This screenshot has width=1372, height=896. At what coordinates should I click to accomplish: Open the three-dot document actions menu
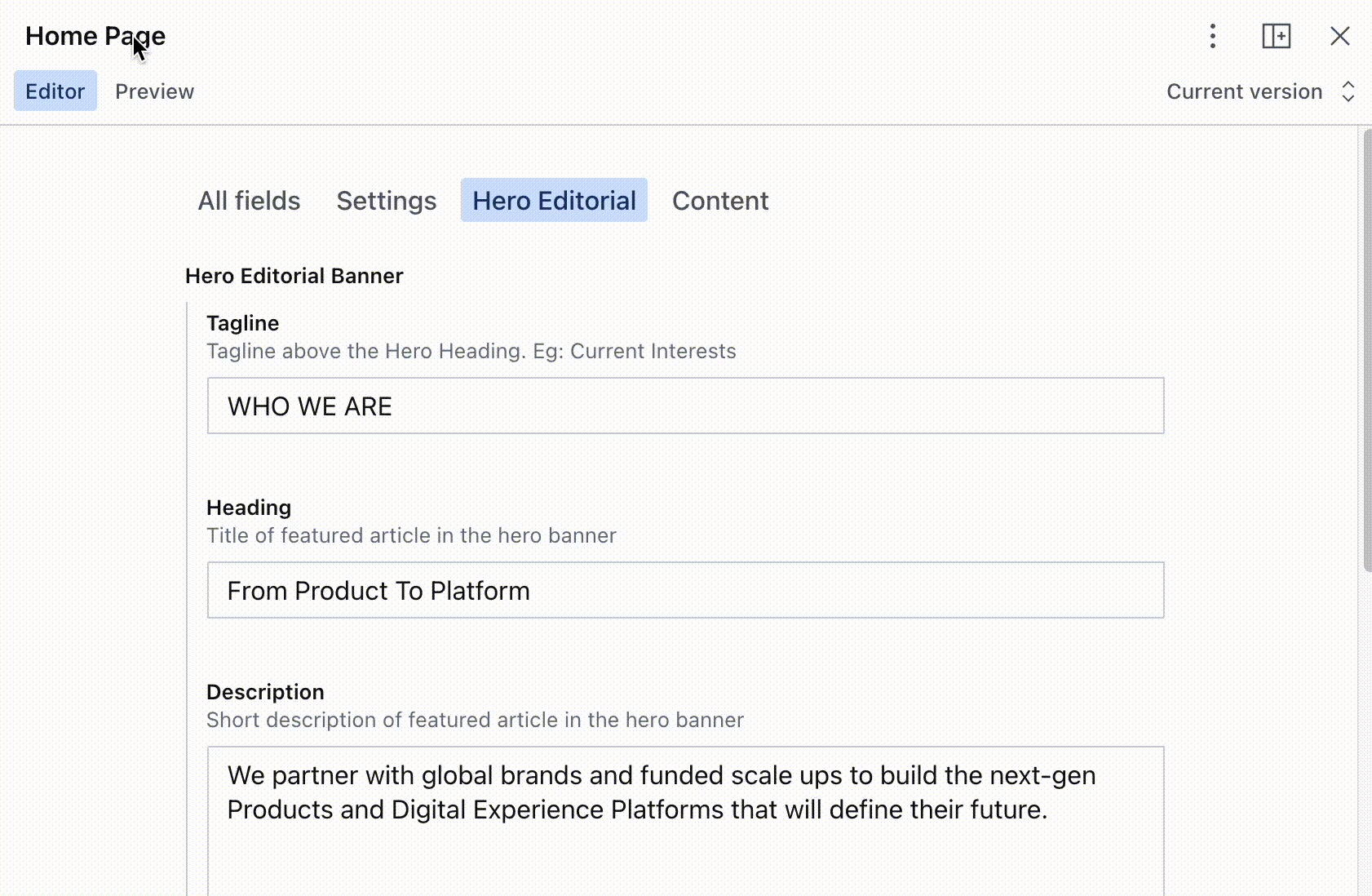click(x=1213, y=36)
